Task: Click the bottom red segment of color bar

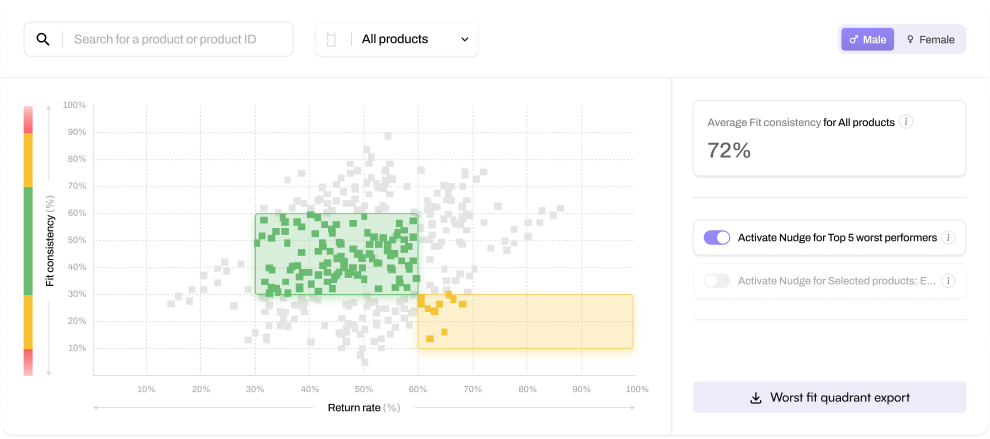Action: (28, 362)
